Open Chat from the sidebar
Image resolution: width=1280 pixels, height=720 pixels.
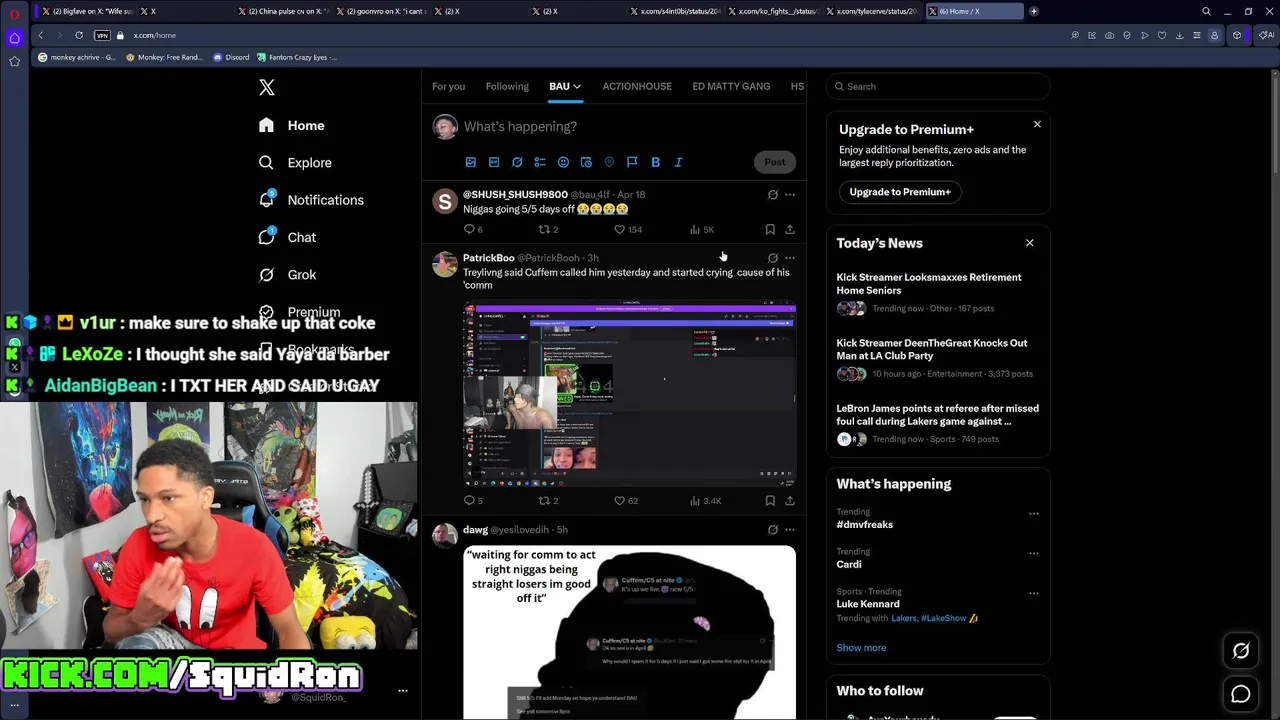(x=287, y=237)
